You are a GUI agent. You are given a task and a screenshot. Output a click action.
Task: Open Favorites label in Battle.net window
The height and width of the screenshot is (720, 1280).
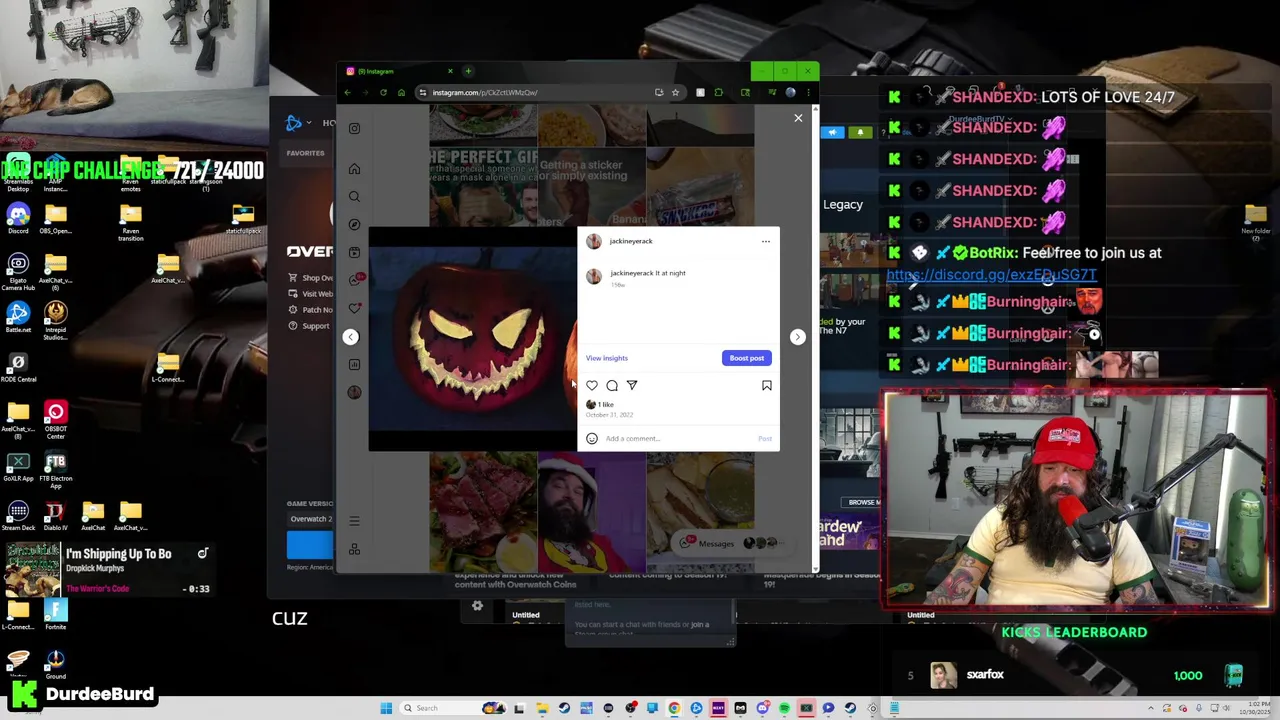tap(305, 153)
